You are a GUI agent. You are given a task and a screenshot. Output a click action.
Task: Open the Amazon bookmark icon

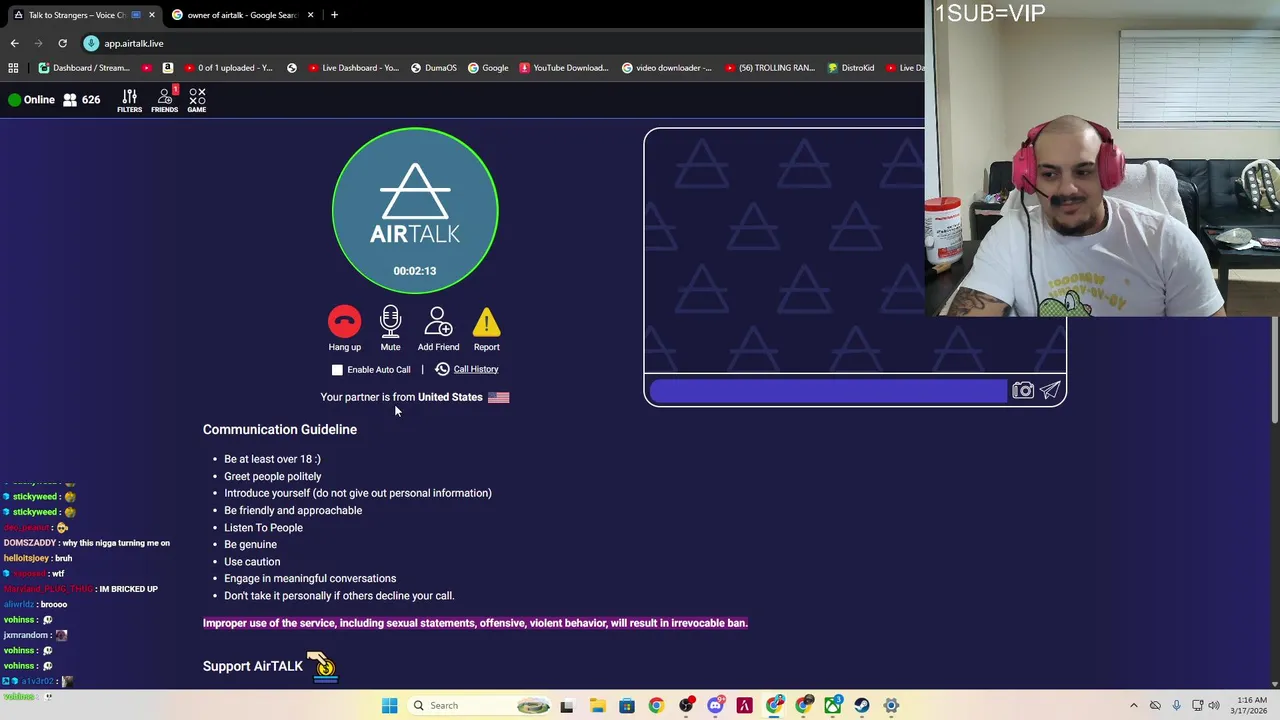167,68
